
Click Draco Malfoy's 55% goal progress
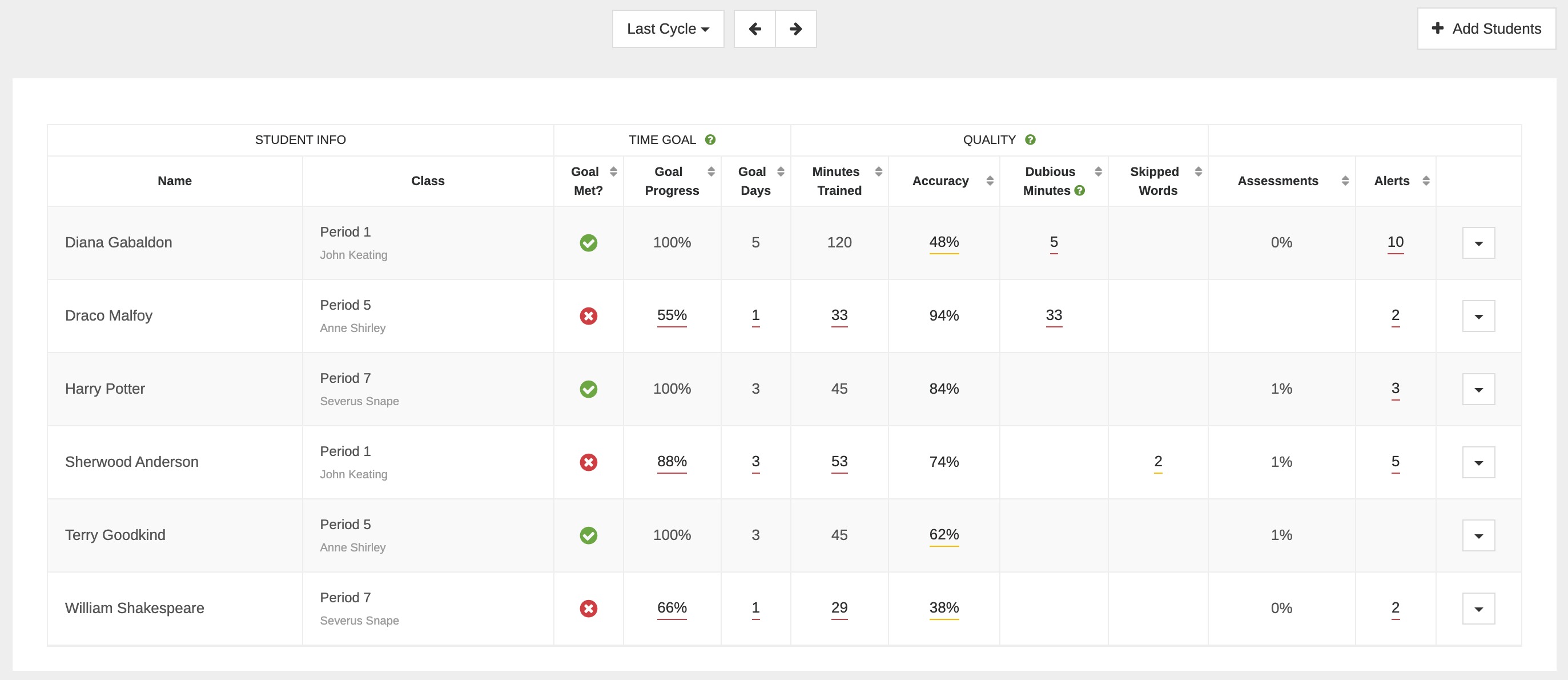(672, 315)
